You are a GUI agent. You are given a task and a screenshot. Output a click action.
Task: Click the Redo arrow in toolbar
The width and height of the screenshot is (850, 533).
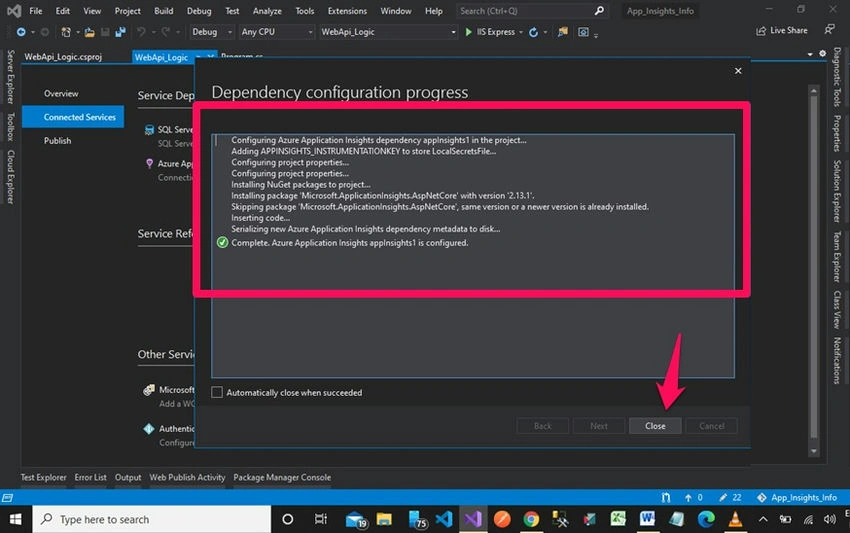(165, 32)
